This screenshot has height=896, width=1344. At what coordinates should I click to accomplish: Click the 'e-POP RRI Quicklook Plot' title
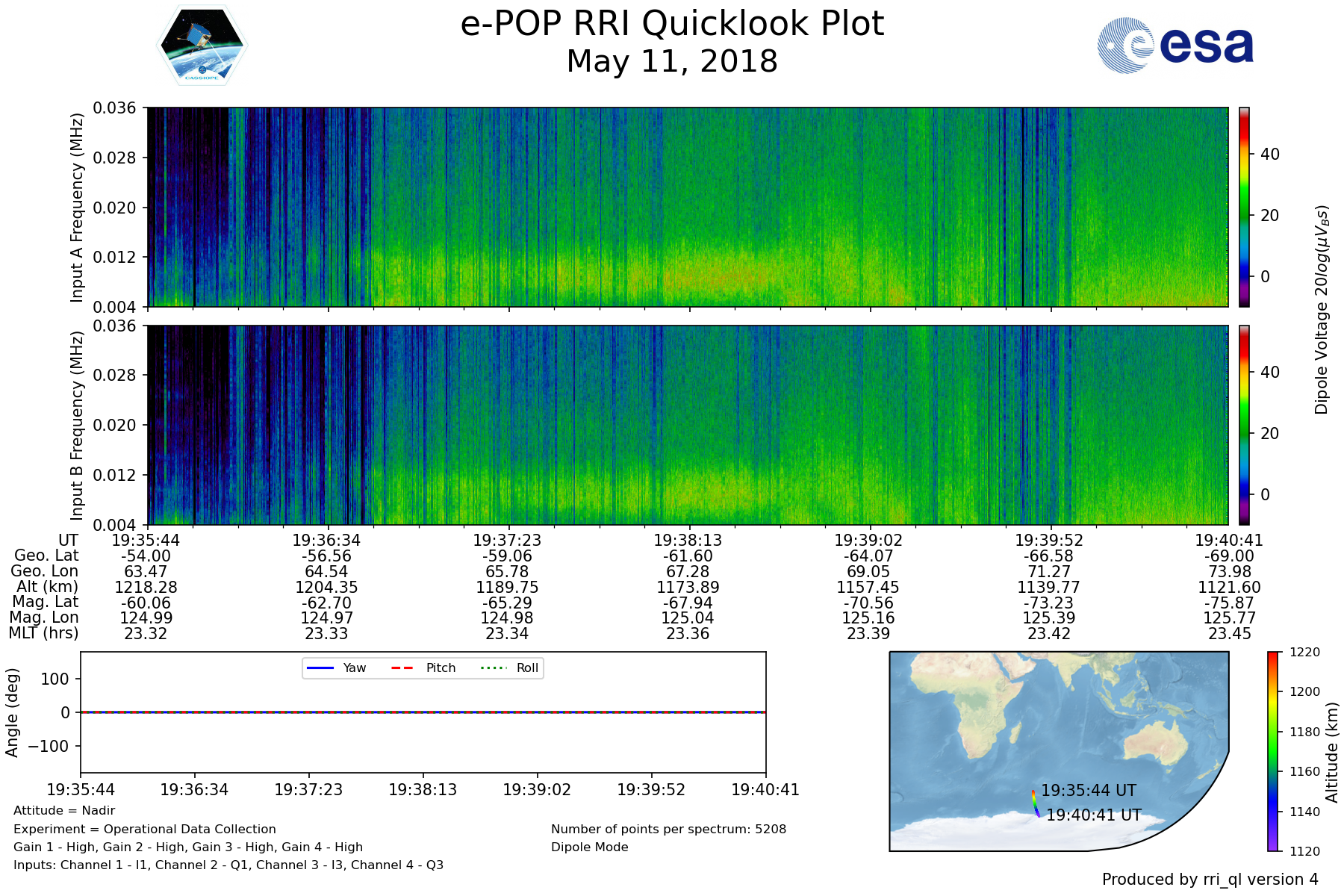(x=672, y=24)
